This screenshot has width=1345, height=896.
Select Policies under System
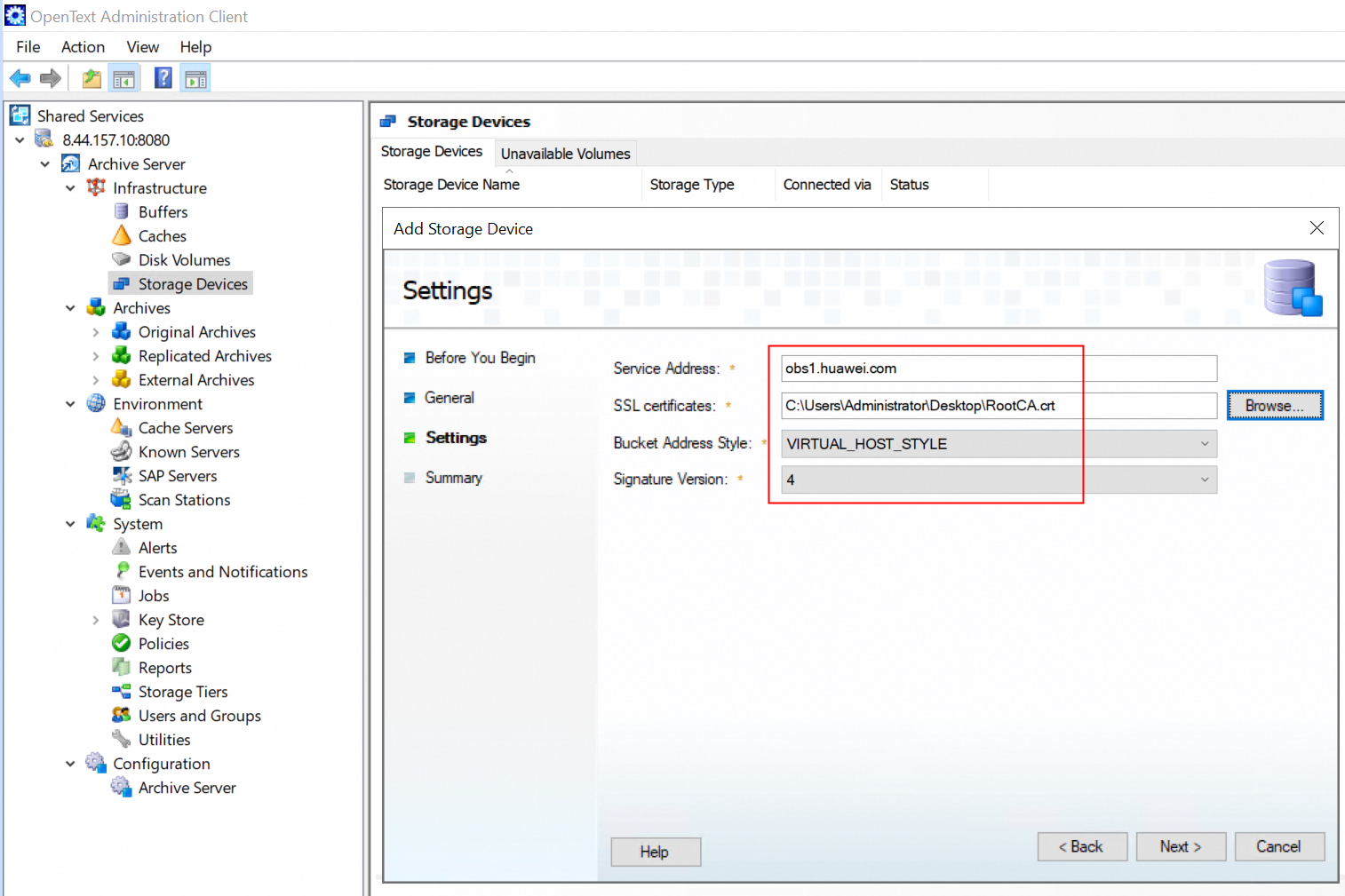[163, 644]
